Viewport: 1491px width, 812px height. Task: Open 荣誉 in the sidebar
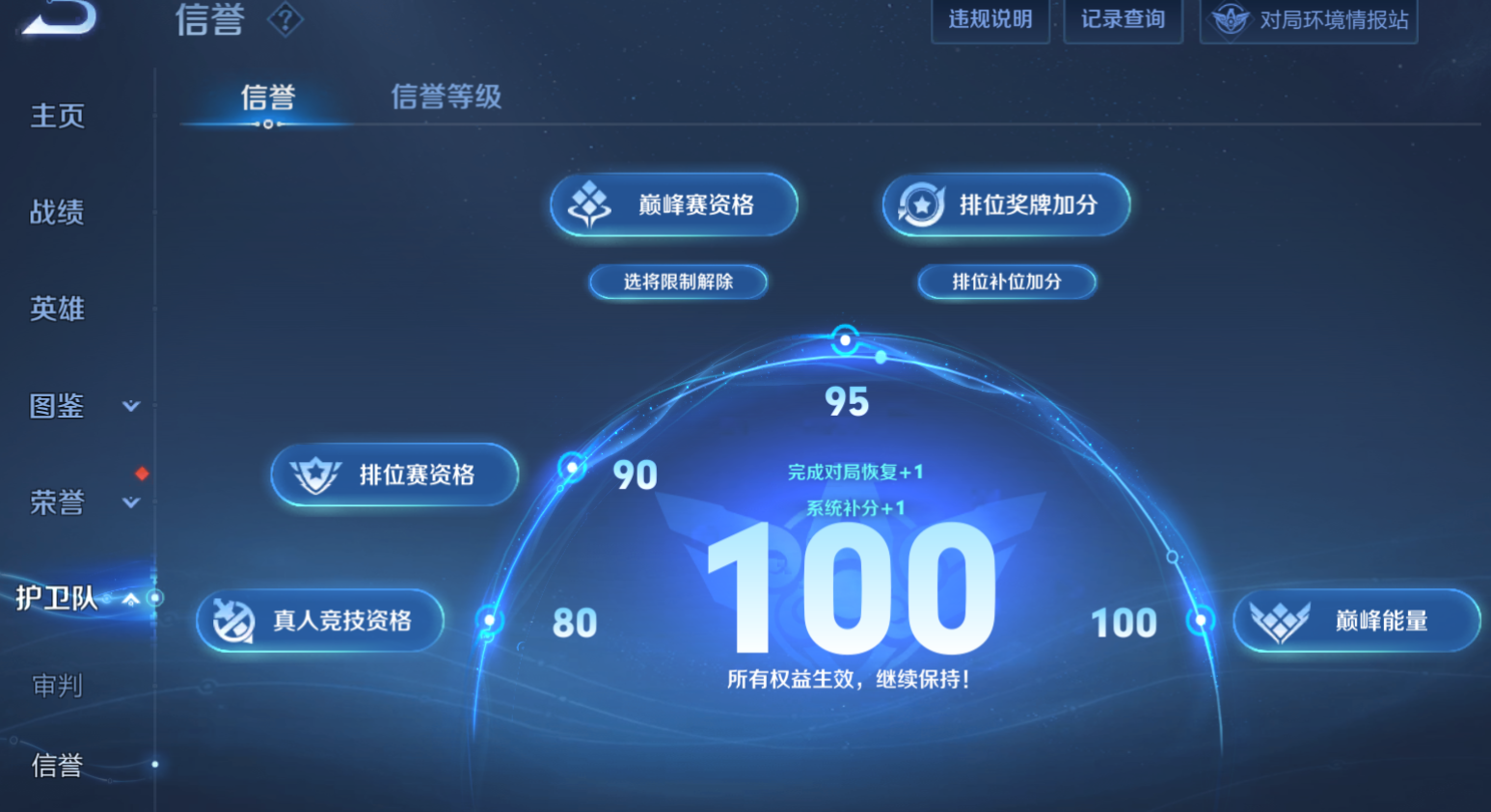57,502
